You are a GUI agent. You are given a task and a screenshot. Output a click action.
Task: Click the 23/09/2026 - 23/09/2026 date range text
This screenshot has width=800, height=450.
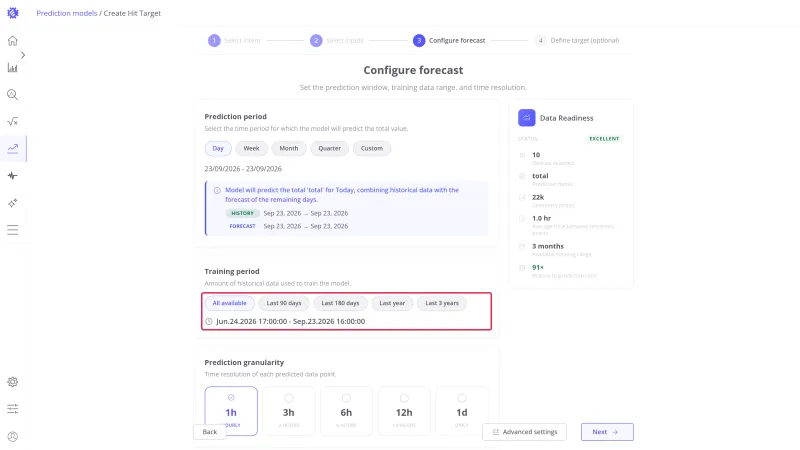tap(243, 169)
